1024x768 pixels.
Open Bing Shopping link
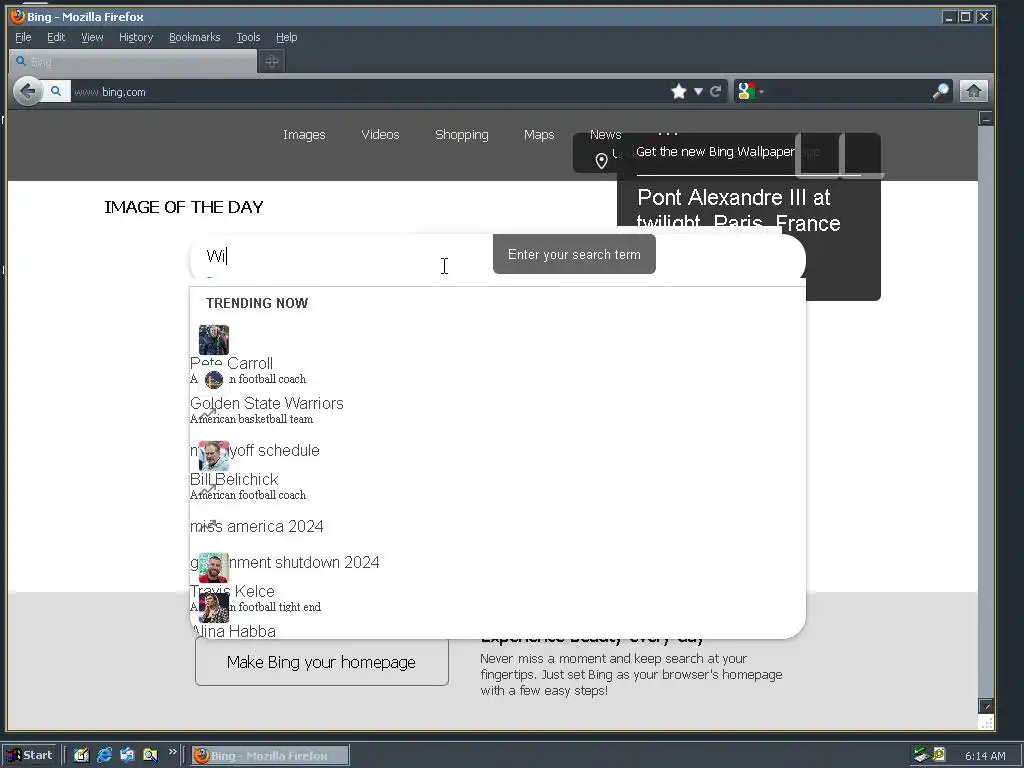462,135
